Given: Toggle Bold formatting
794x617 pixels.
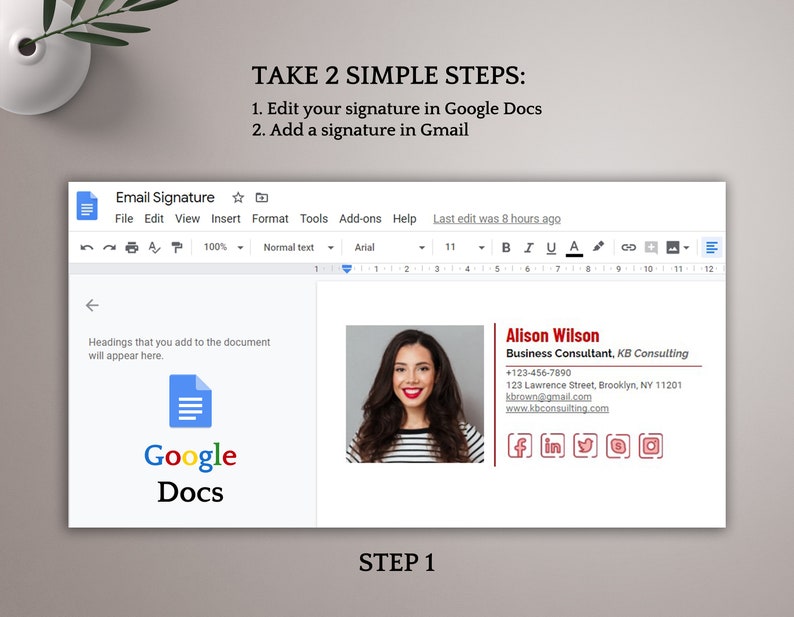Looking at the screenshot, I should pos(506,248).
